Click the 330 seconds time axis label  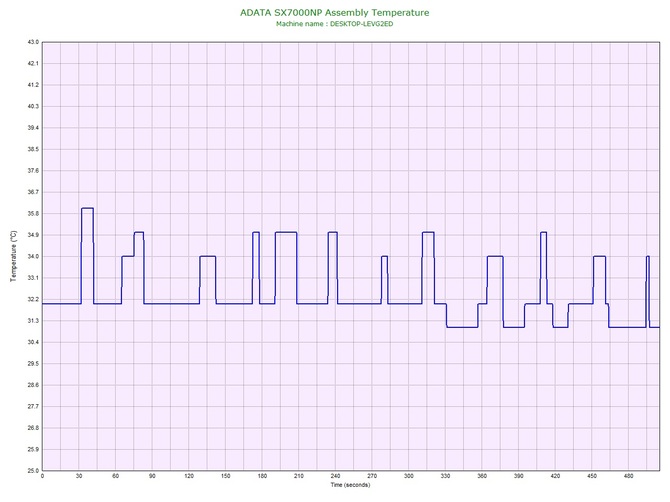(445, 476)
